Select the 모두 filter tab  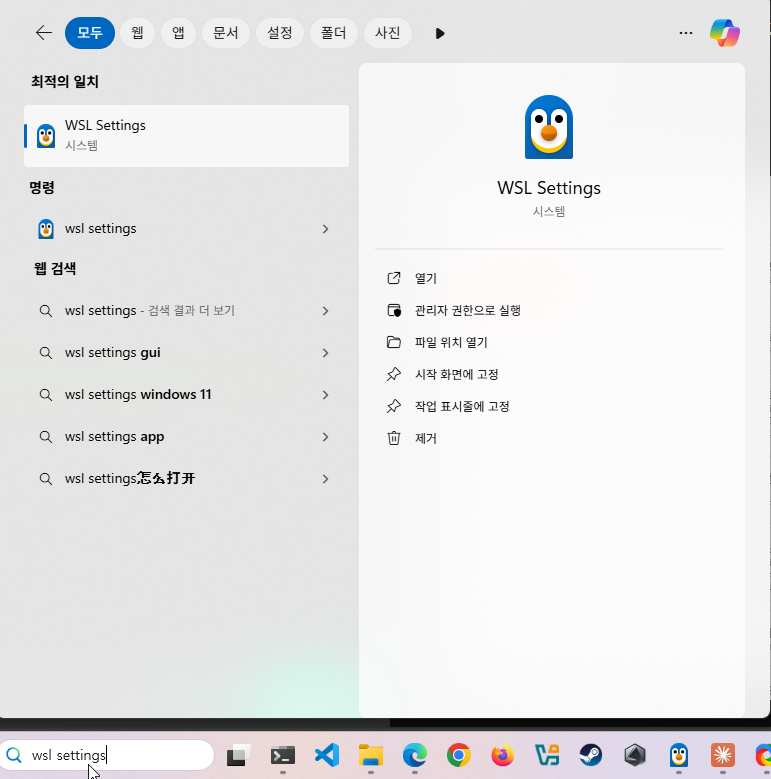pos(90,33)
